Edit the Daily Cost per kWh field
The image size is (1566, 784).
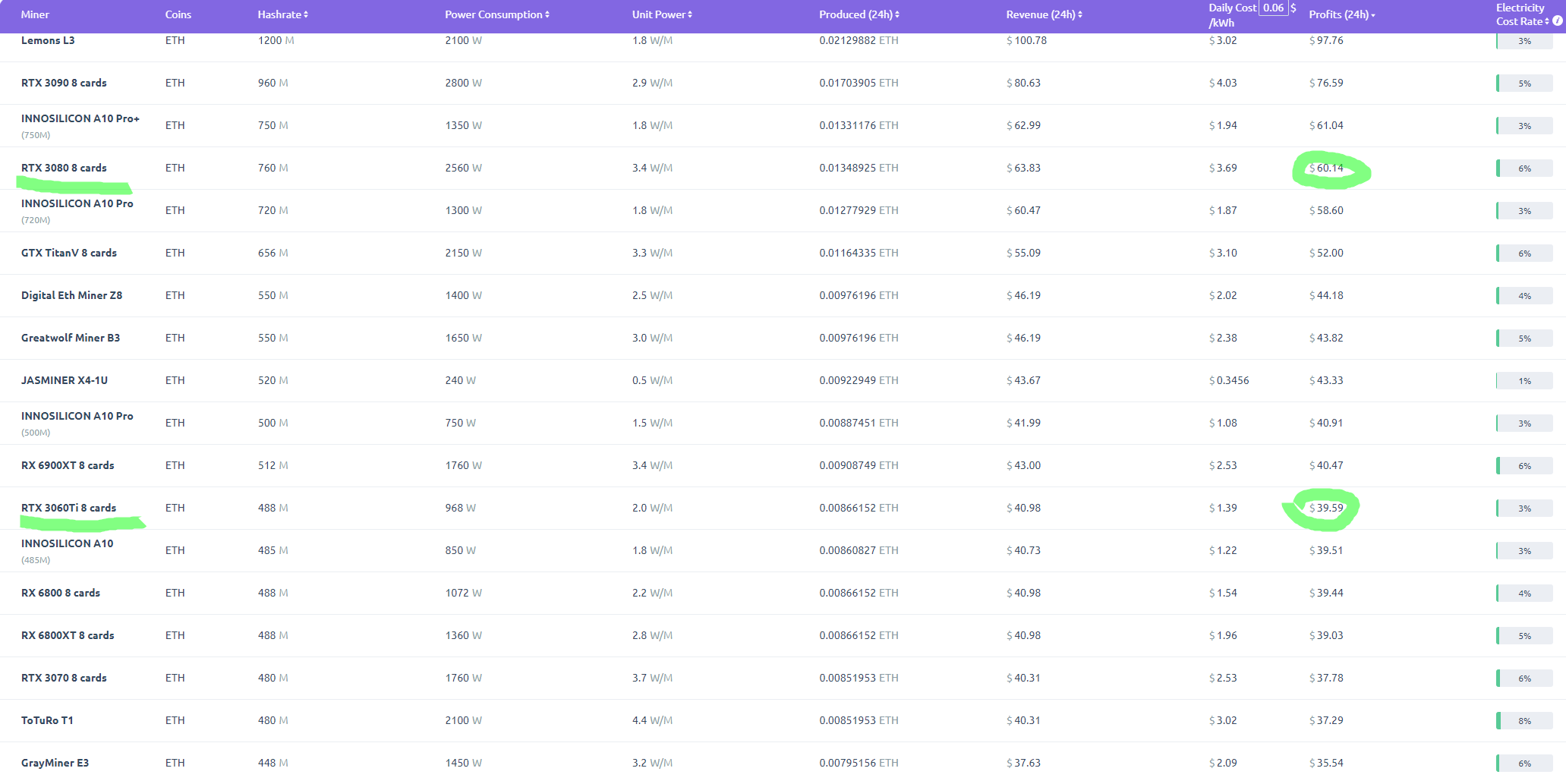1273,8
